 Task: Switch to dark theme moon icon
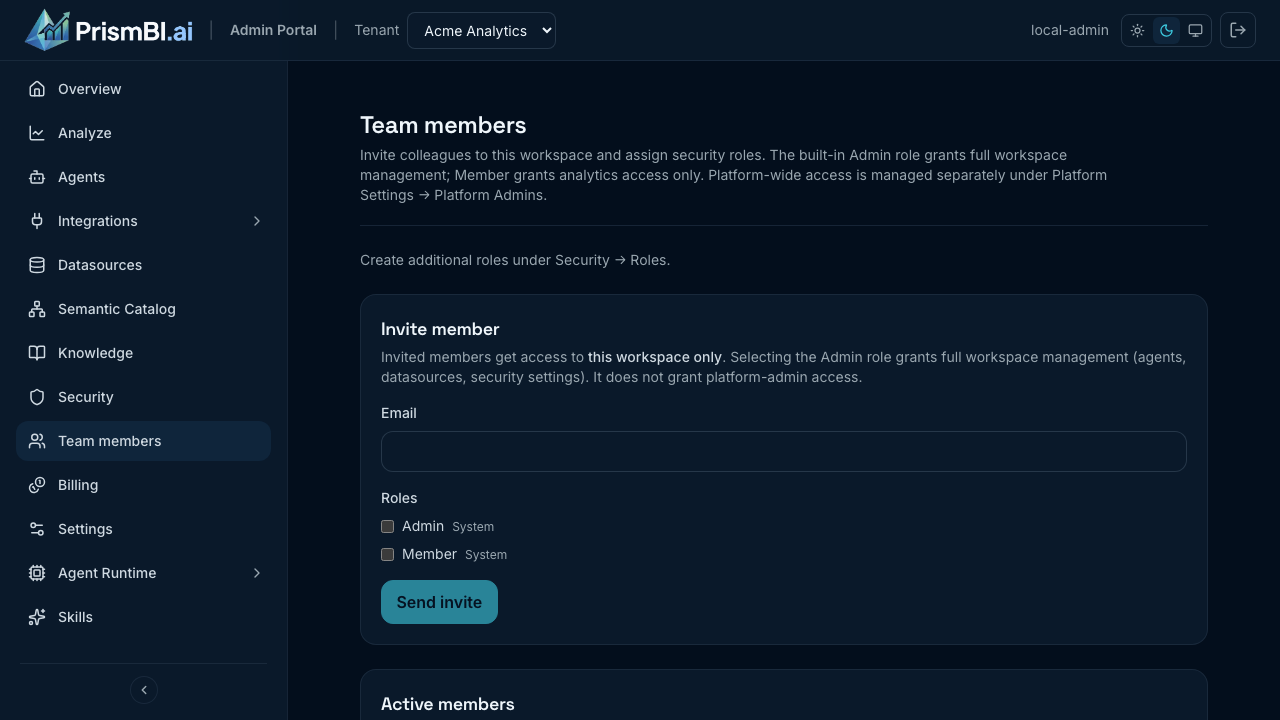[x=1166, y=31]
